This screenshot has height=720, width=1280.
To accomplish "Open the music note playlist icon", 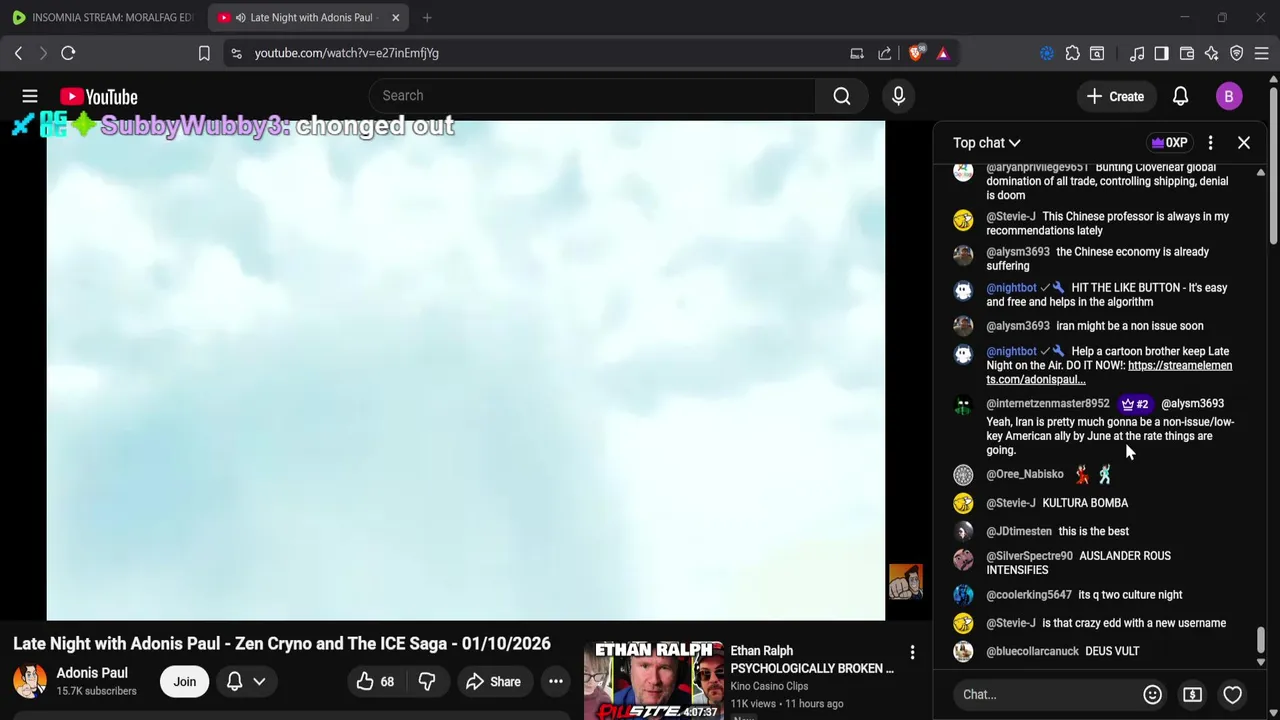I will coord(1137,53).
